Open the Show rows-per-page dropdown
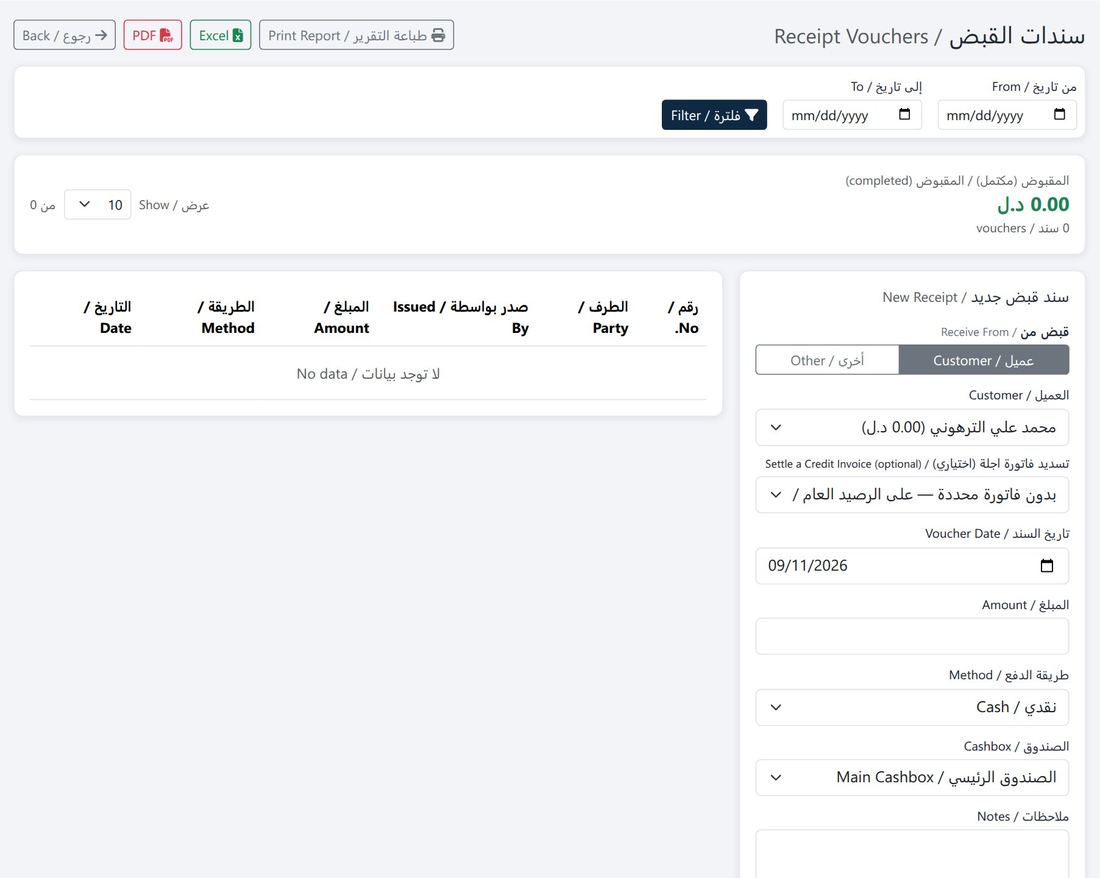This screenshot has height=878, width=1100. click(x=98, y=205)
